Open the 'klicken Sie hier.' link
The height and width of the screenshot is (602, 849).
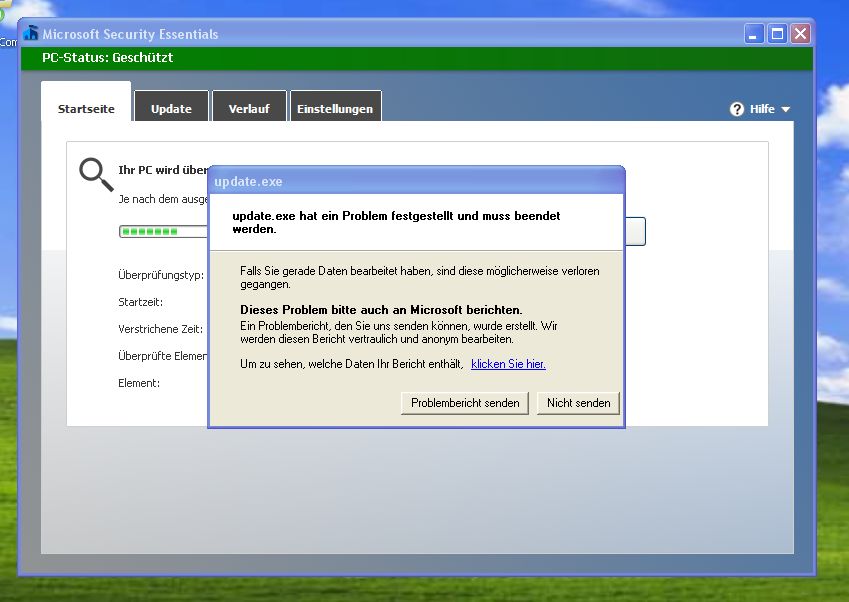(x=508, y=364)
